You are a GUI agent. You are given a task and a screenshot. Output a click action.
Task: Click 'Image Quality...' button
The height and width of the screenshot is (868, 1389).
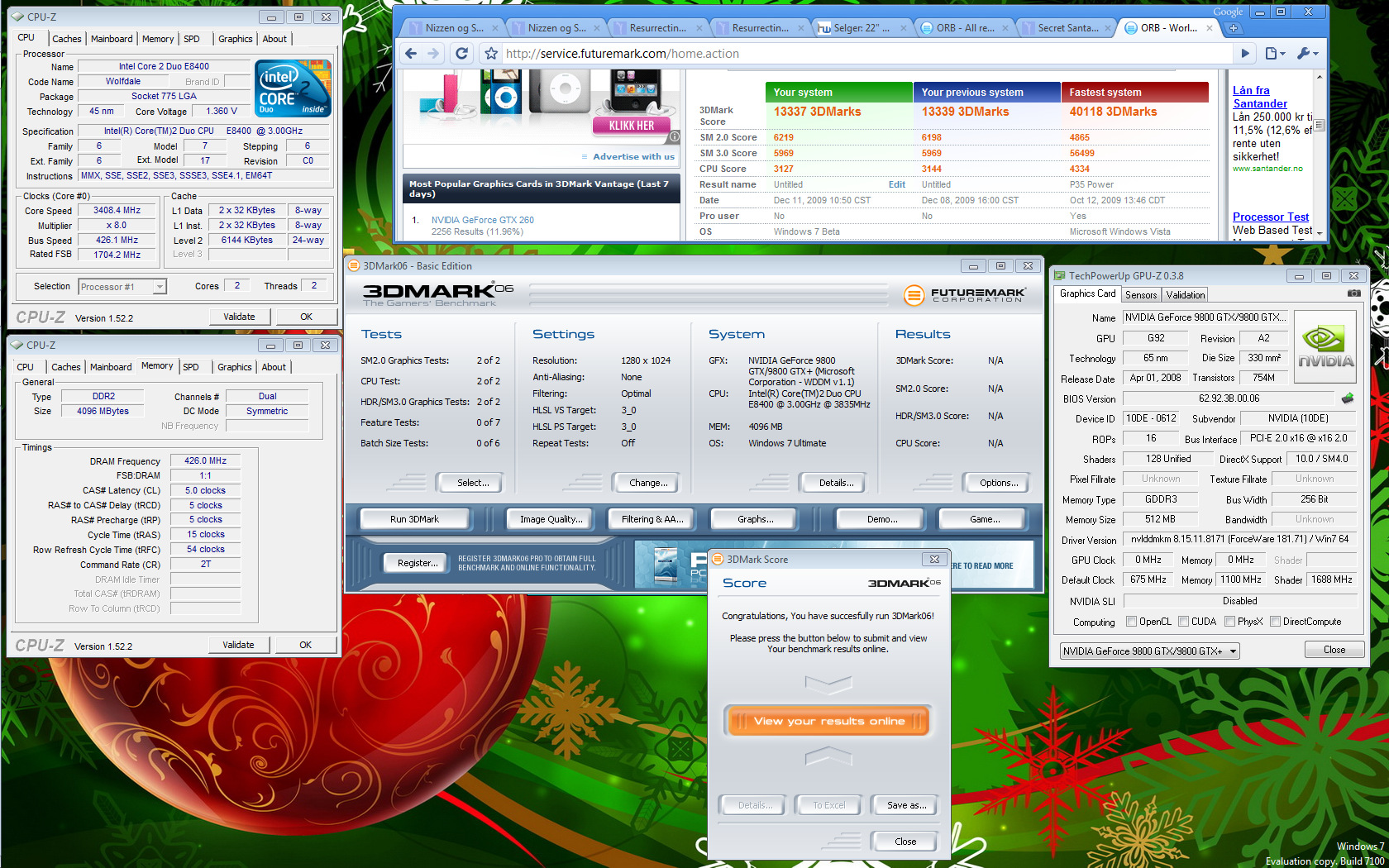tap(551, 519)
